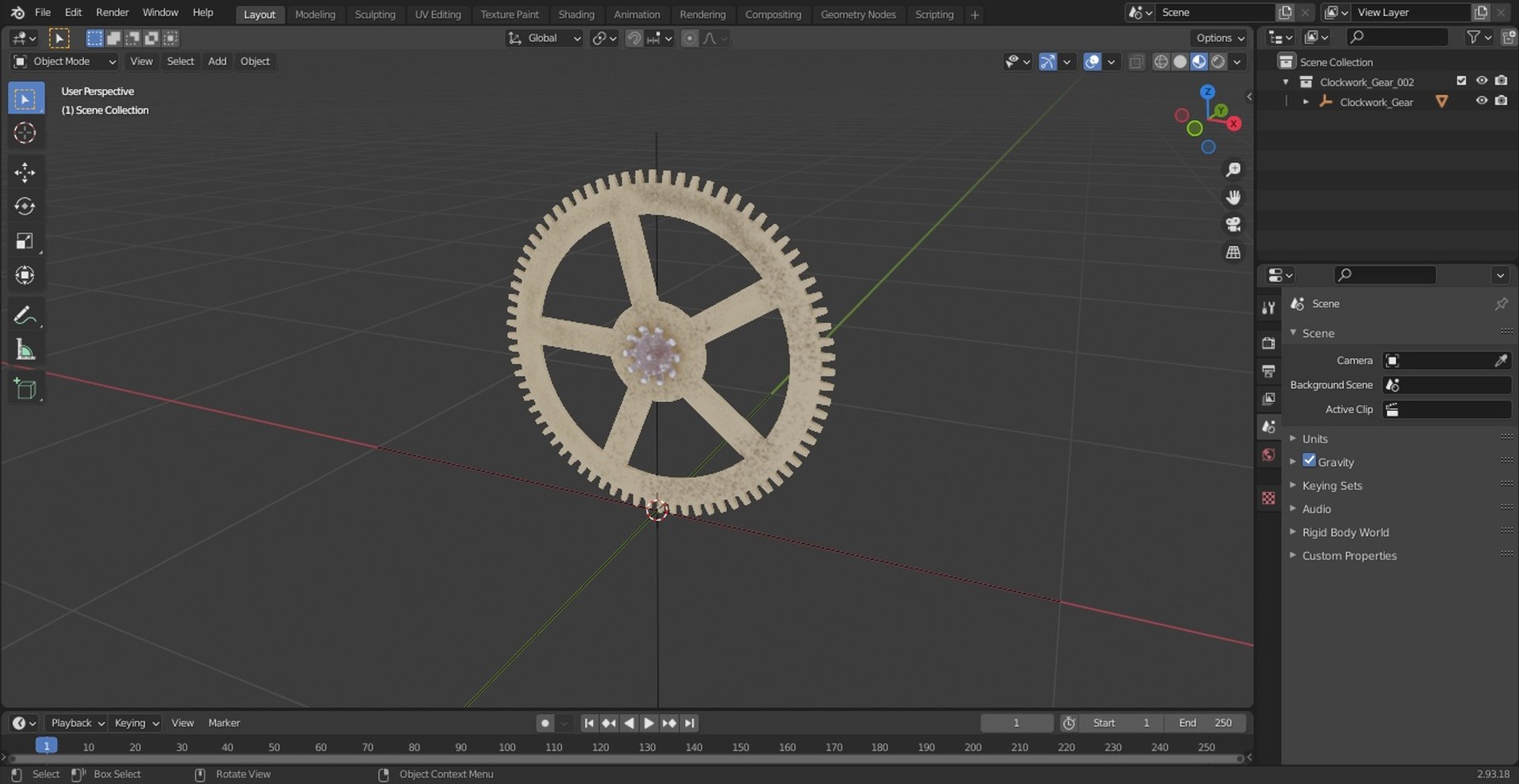Open the Global transform orientation dropdown
The height and width of the screenshot is (784, 1519).
tap(544, 38)
